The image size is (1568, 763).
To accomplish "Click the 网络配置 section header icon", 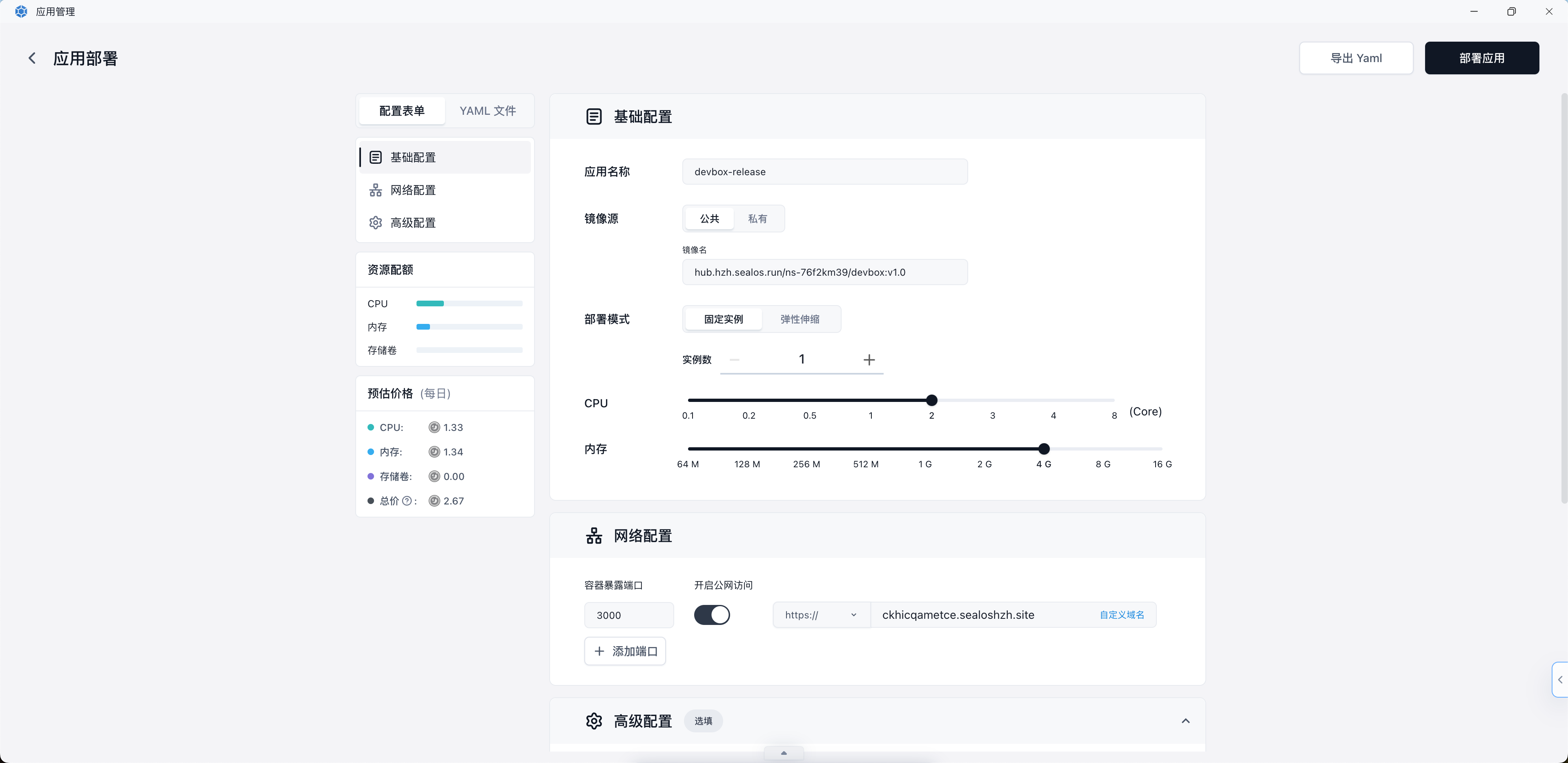I will click(x=593, y=536).
